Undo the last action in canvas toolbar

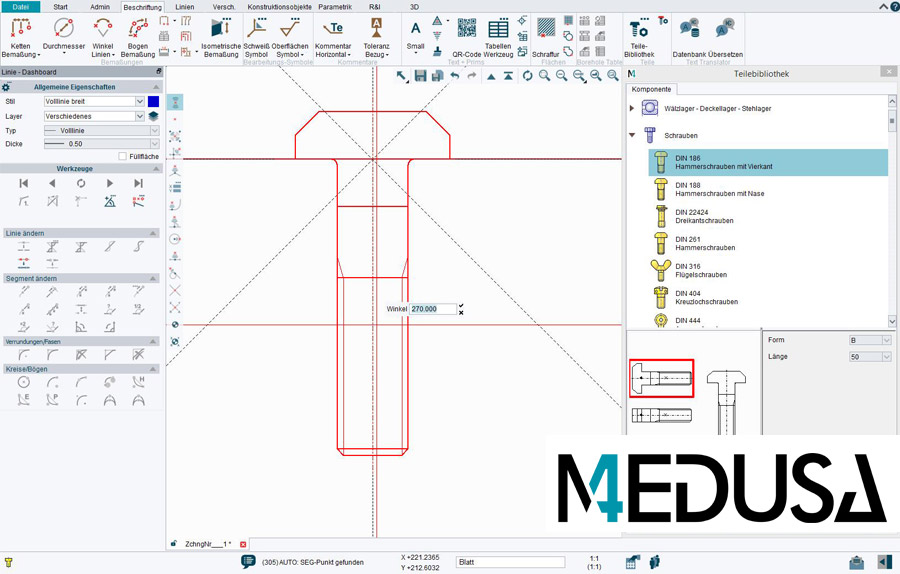tap(455, 76)
